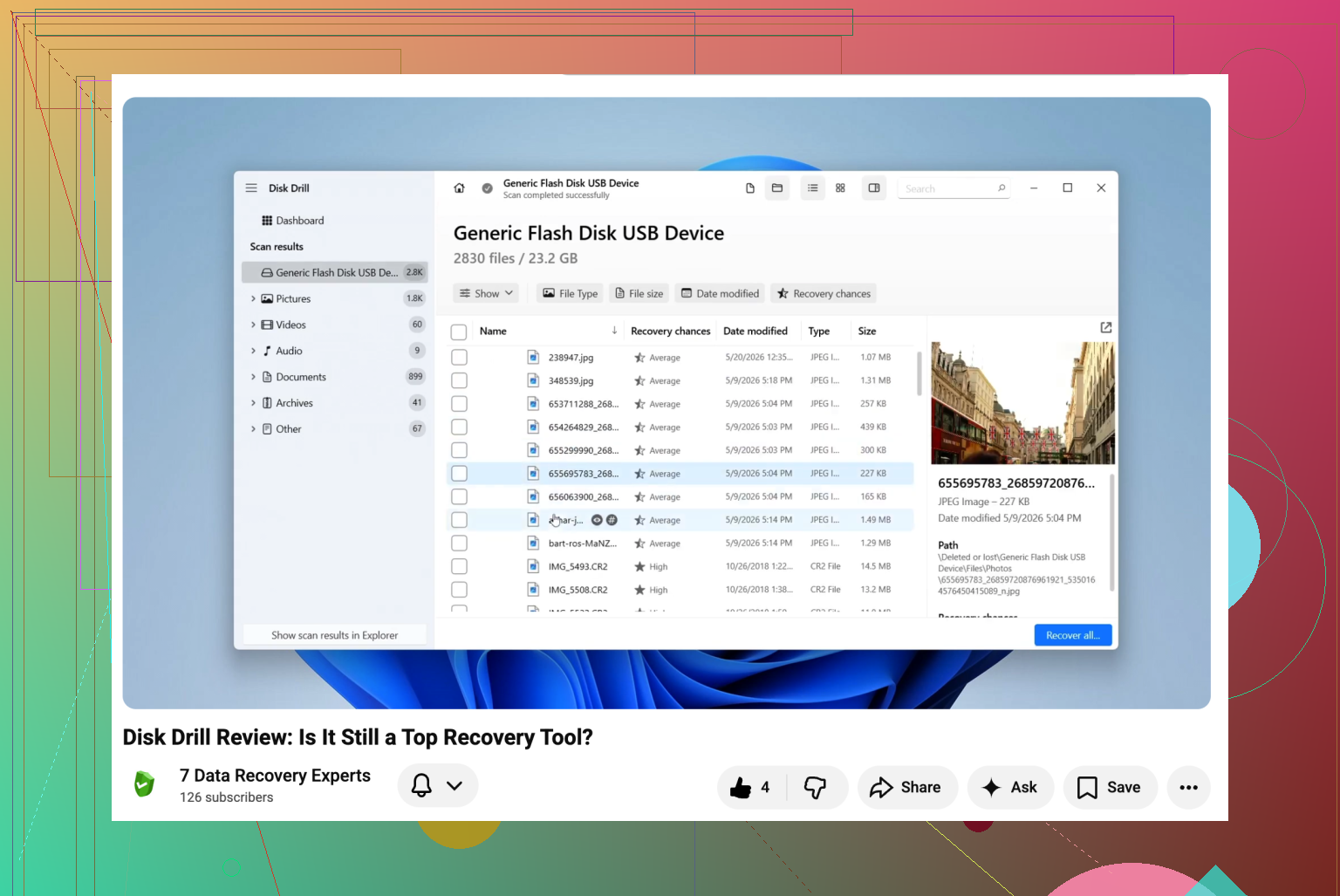The height and width of the screenshot is (896, 1340).
Task: Go to home via the house icon
Action: pyautogui.click(x=459, y=188)
